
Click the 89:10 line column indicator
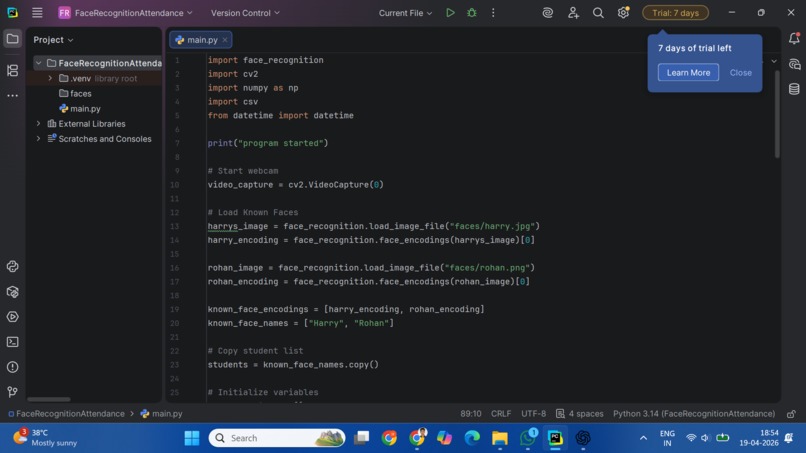[x=471, y=414]
